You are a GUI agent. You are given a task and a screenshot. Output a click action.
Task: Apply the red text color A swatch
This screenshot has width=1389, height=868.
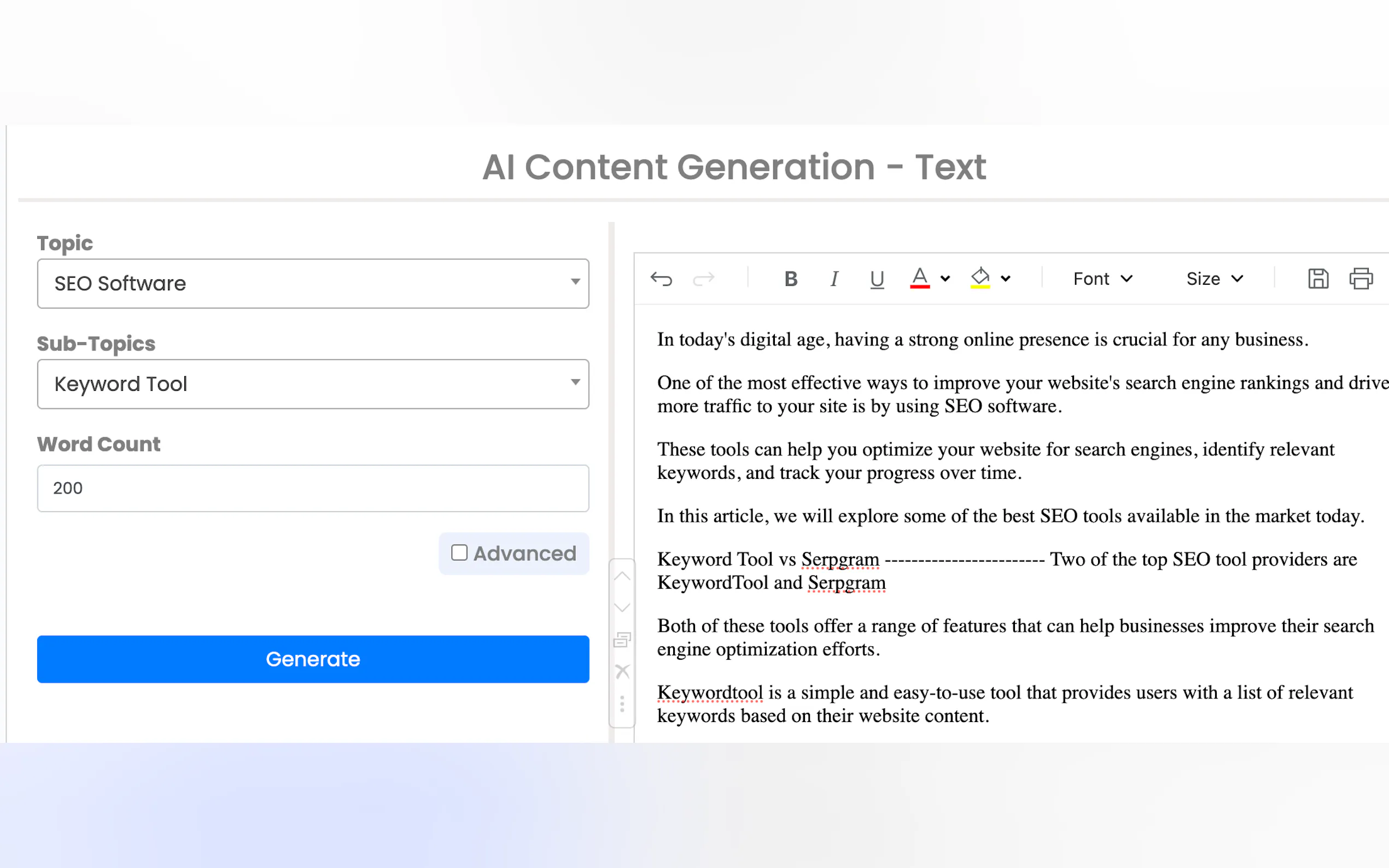click(x=919, y=278)
